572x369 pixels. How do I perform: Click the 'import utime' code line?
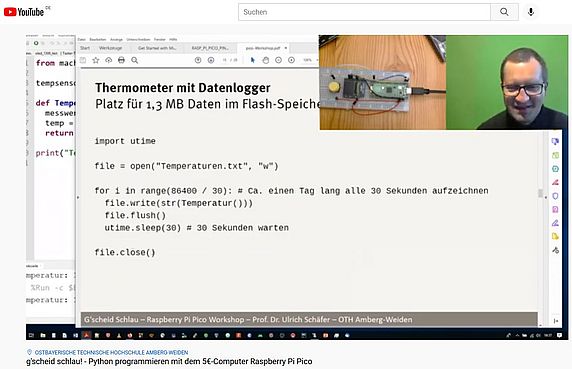pos(125,141)
